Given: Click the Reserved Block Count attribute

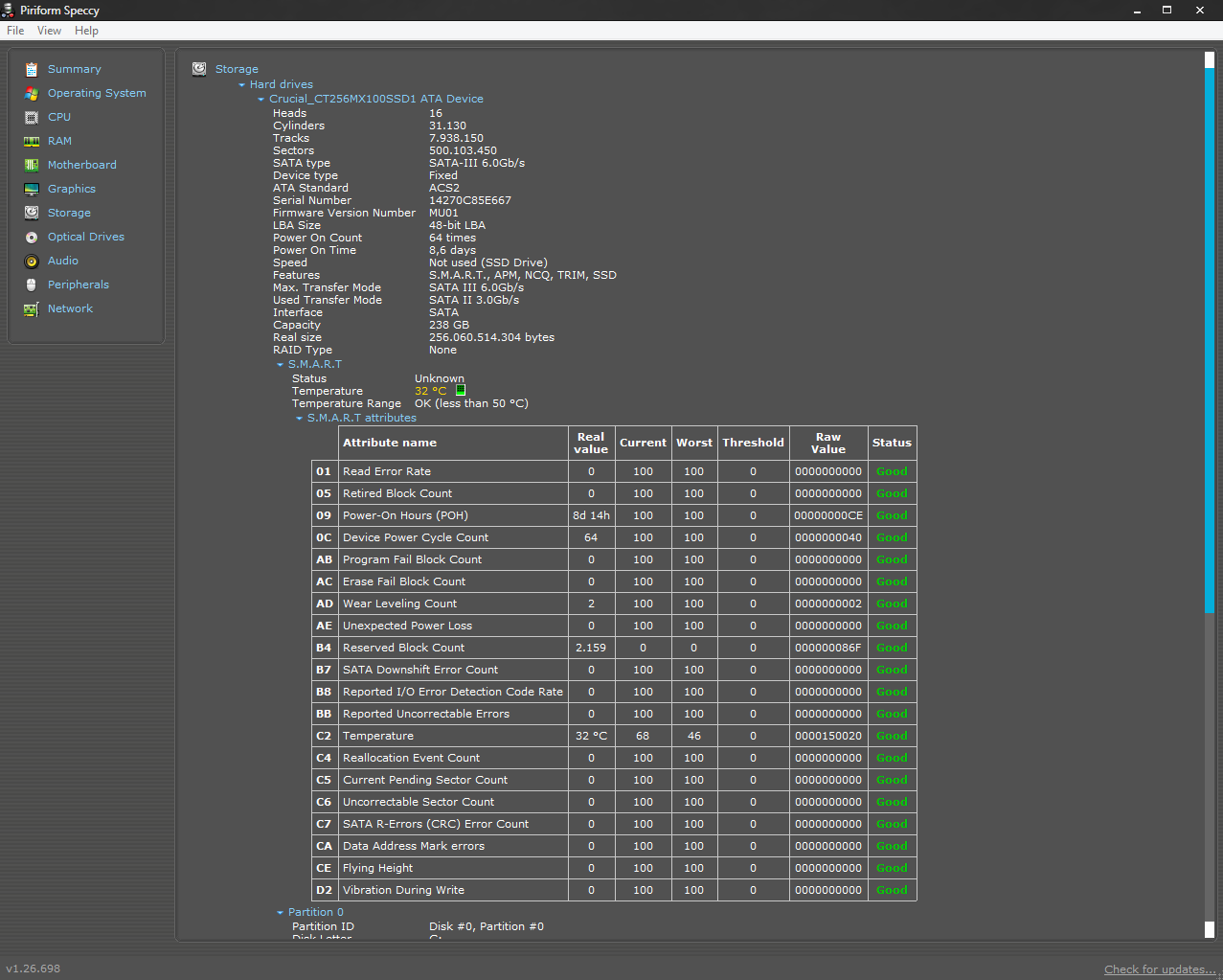Looking at the screenshot, I should tap(403, 648).
